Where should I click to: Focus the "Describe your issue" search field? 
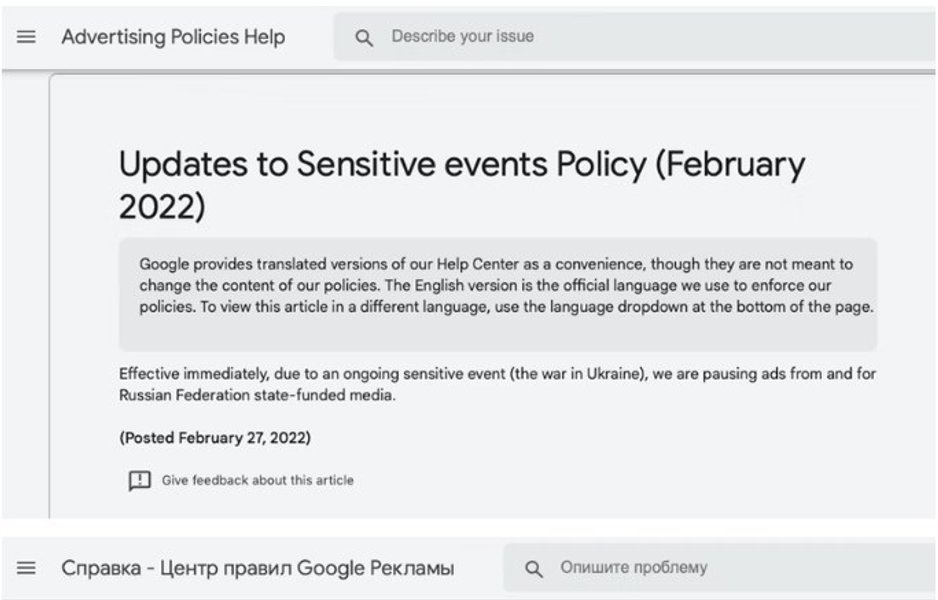[600, 37]
